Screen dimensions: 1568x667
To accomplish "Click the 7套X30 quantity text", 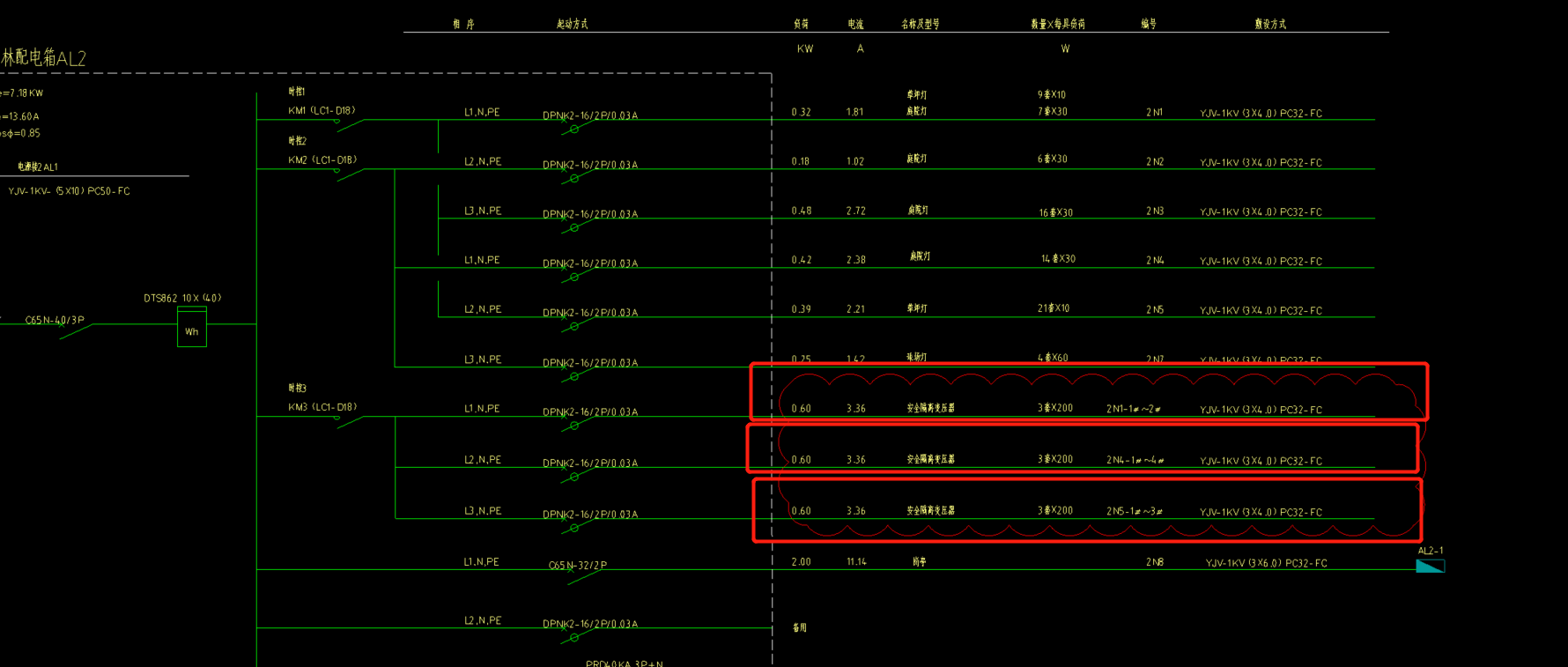I will pyautogui.click(x=1053, y=112).
